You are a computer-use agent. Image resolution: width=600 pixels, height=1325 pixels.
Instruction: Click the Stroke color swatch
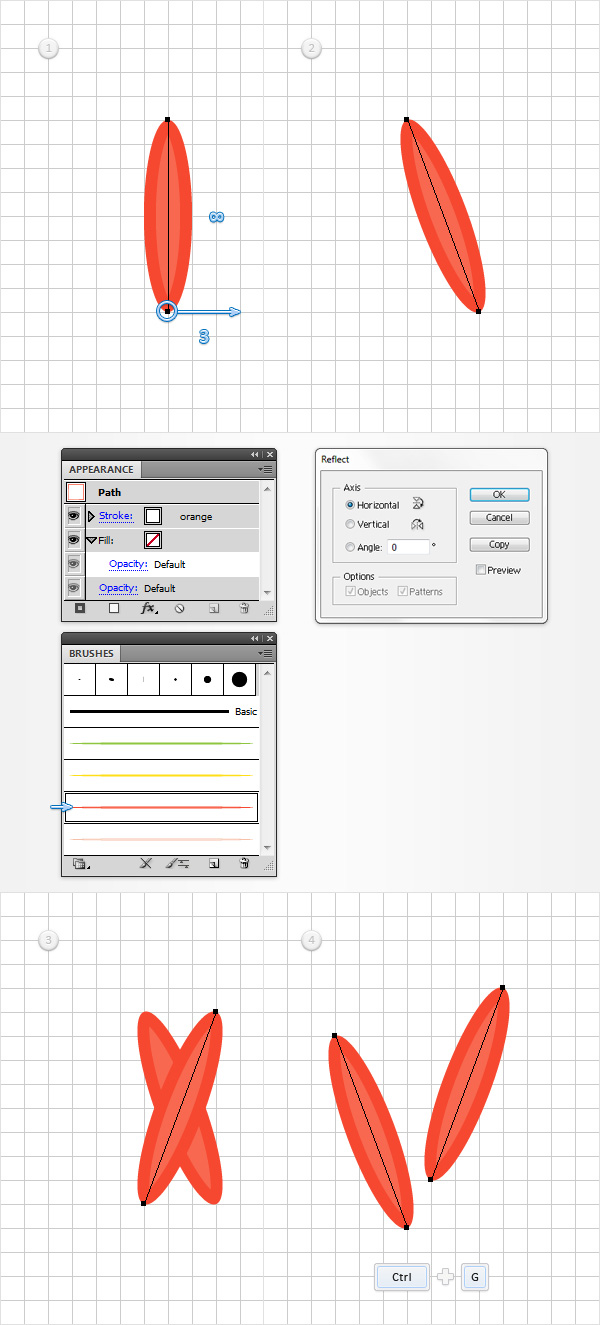153,516
